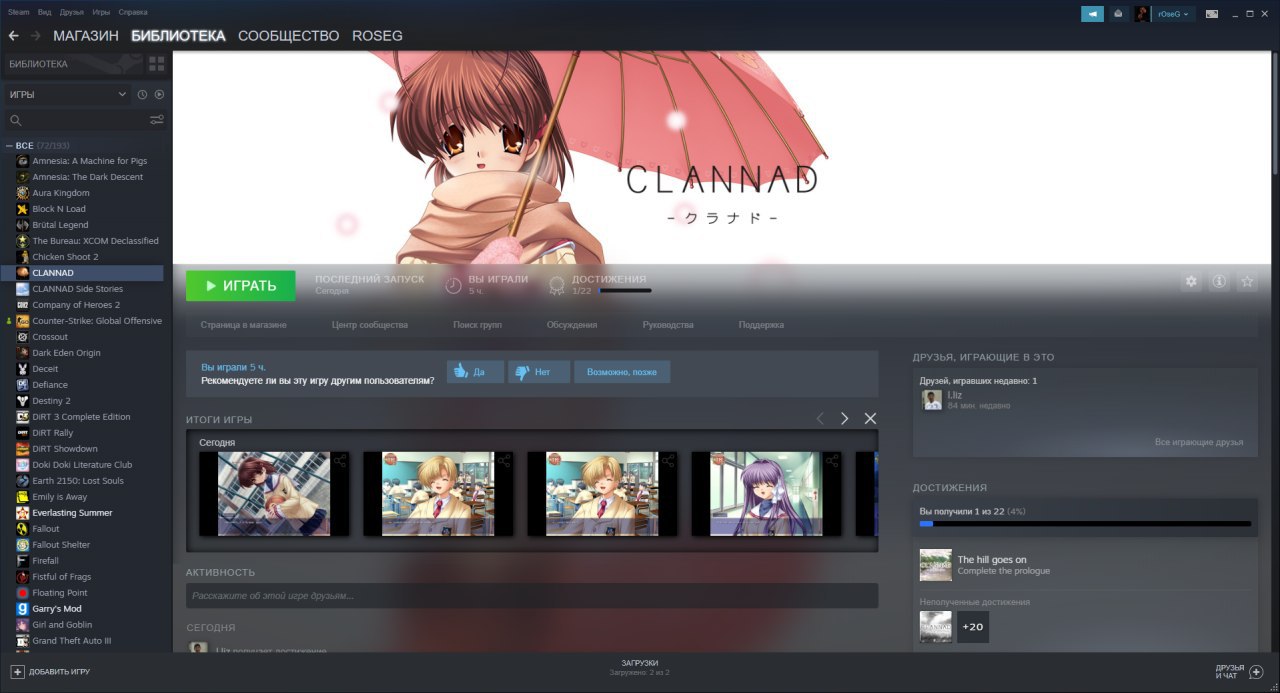This screenshot has width=1280, height=693.
Task: Open the +20 unearned achievements tile
Action: tap(973, 627)
